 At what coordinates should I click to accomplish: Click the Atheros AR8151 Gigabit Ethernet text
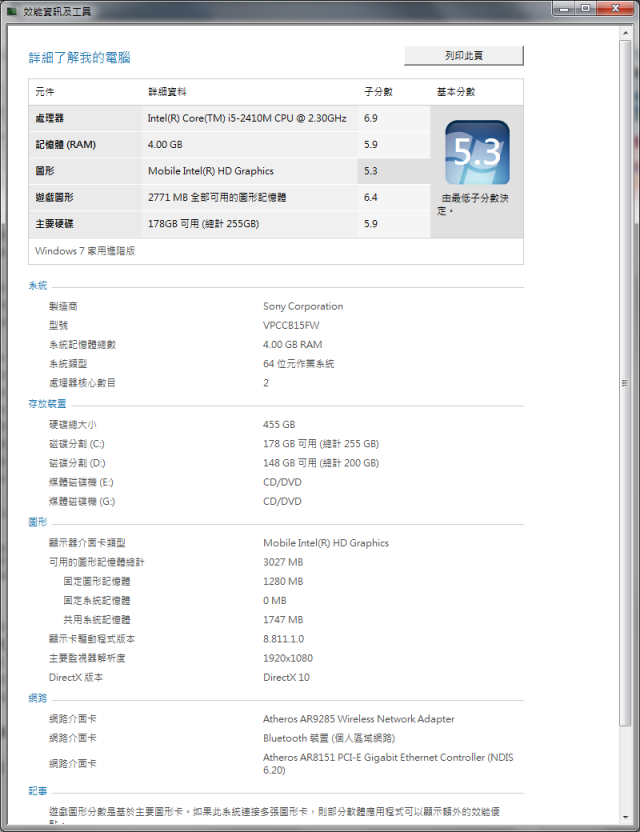[388, 763]
